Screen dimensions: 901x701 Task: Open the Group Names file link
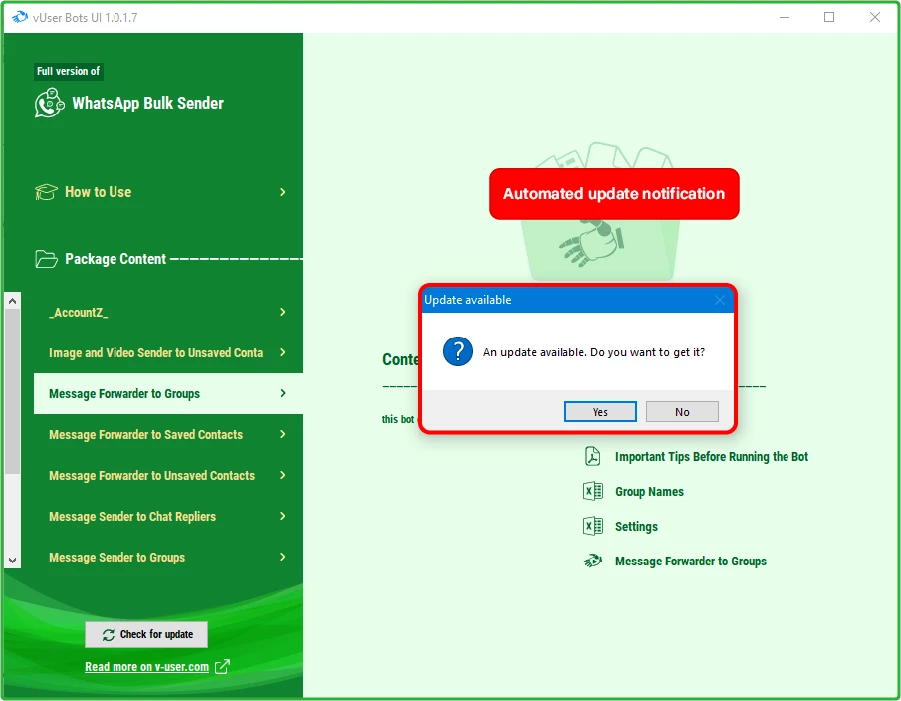click(x=649, y=492)
